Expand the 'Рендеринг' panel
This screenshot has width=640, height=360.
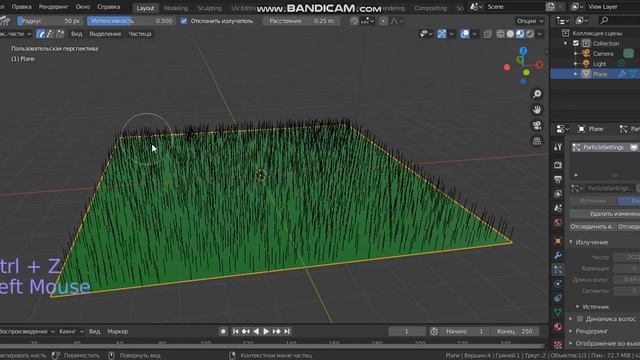(x=571, y=331)
